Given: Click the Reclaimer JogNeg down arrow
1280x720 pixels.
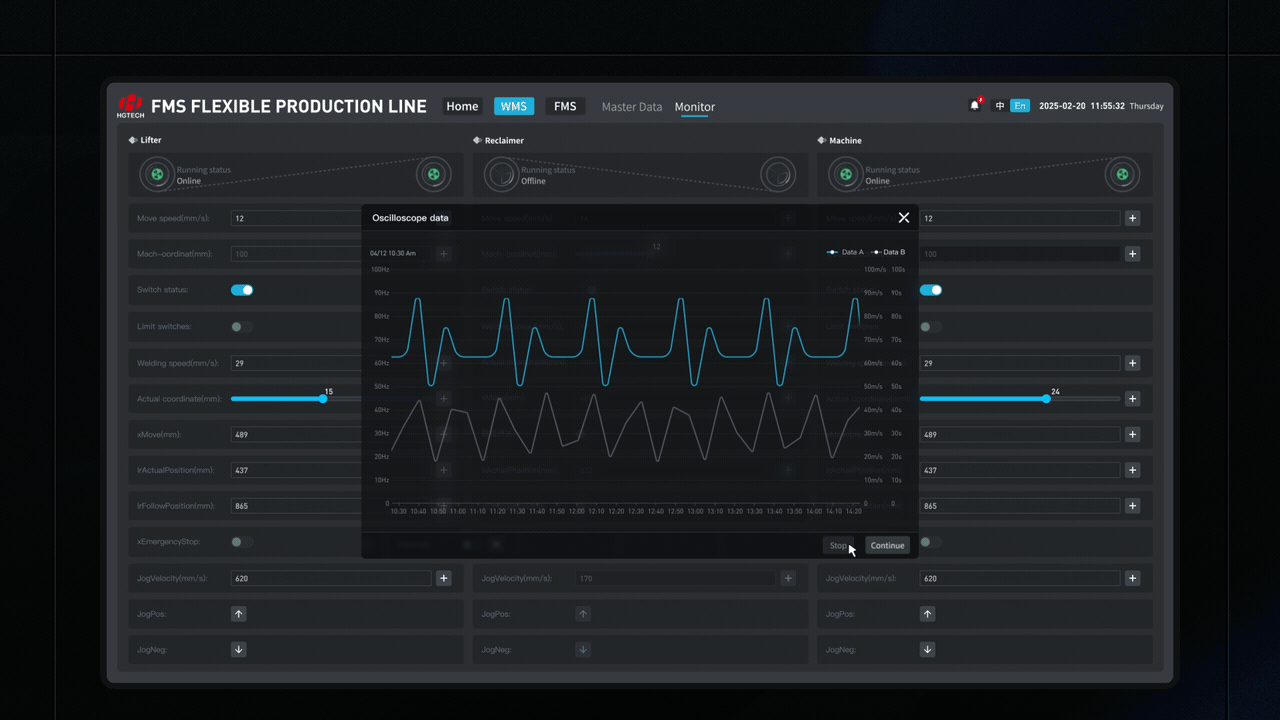Looking at the screenshot, I should tap(583, 650).
